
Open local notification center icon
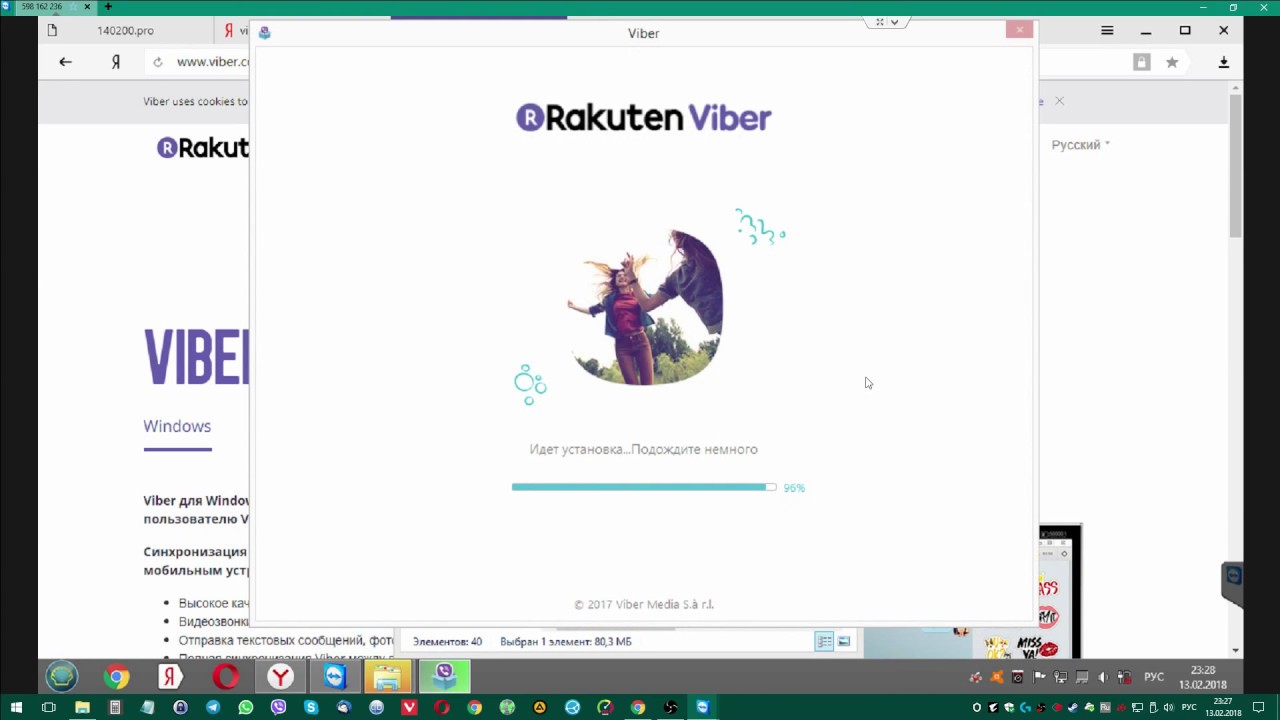(1259, 708)
